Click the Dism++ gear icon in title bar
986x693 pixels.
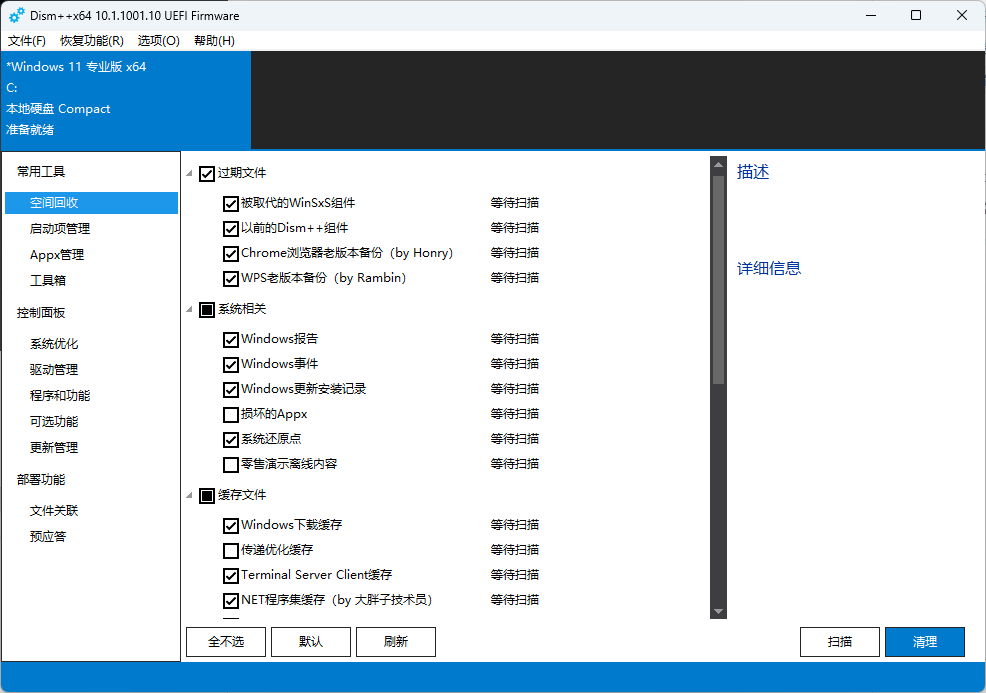(17, 16)
